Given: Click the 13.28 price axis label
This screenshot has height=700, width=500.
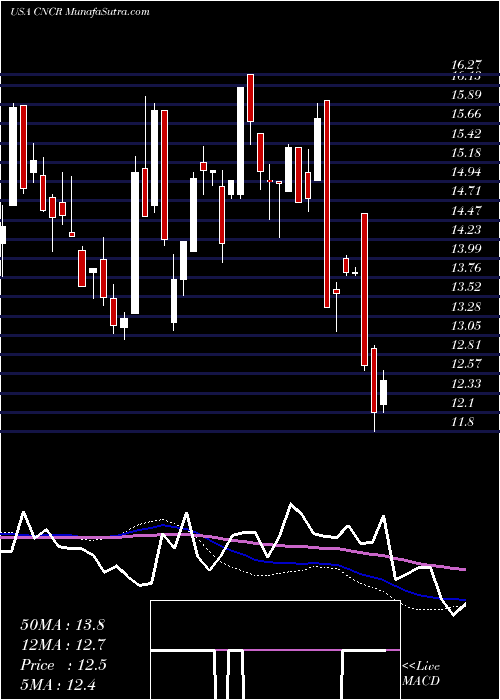Looking at the screenshot, I should (466, 307).
